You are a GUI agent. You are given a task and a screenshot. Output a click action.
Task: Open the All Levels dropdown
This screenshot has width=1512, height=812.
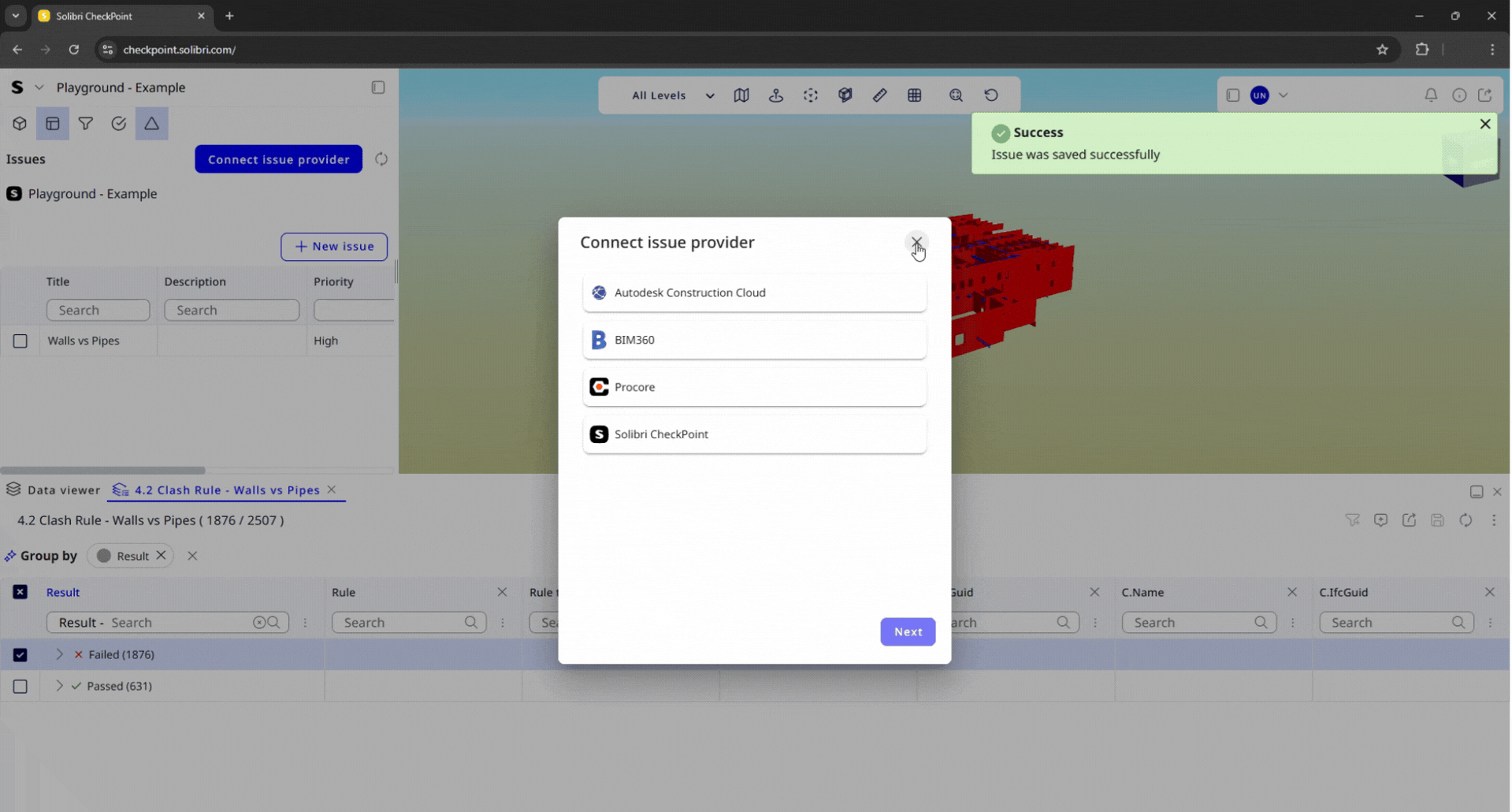672,95
